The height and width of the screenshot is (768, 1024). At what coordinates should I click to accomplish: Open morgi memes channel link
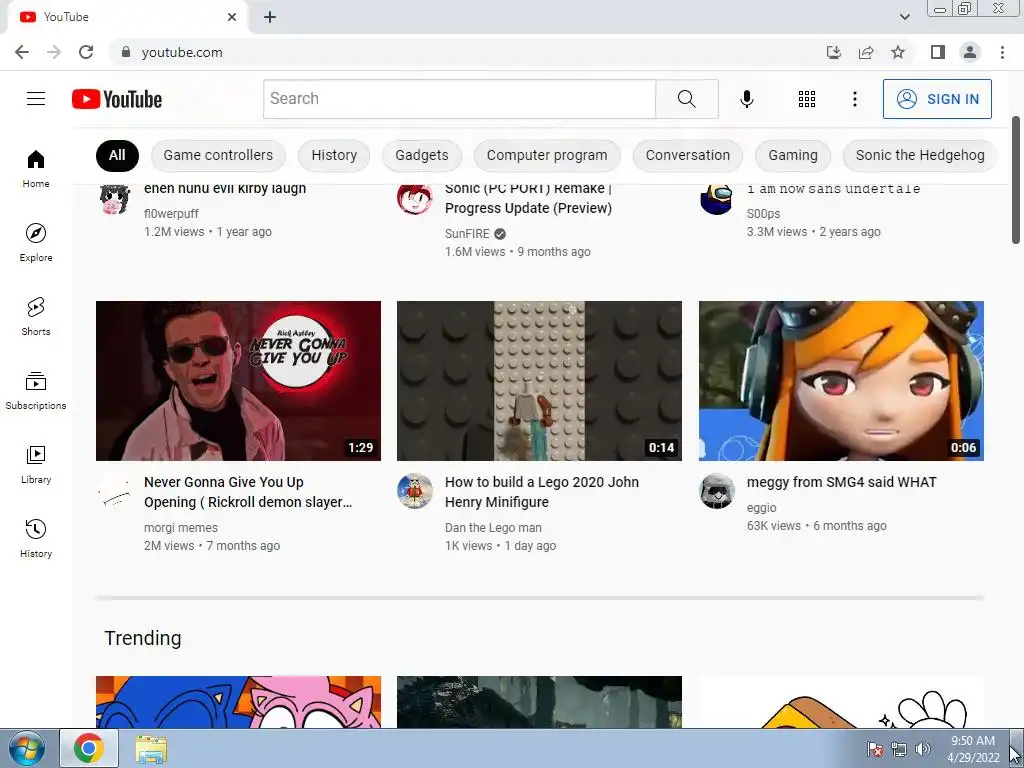181,528
